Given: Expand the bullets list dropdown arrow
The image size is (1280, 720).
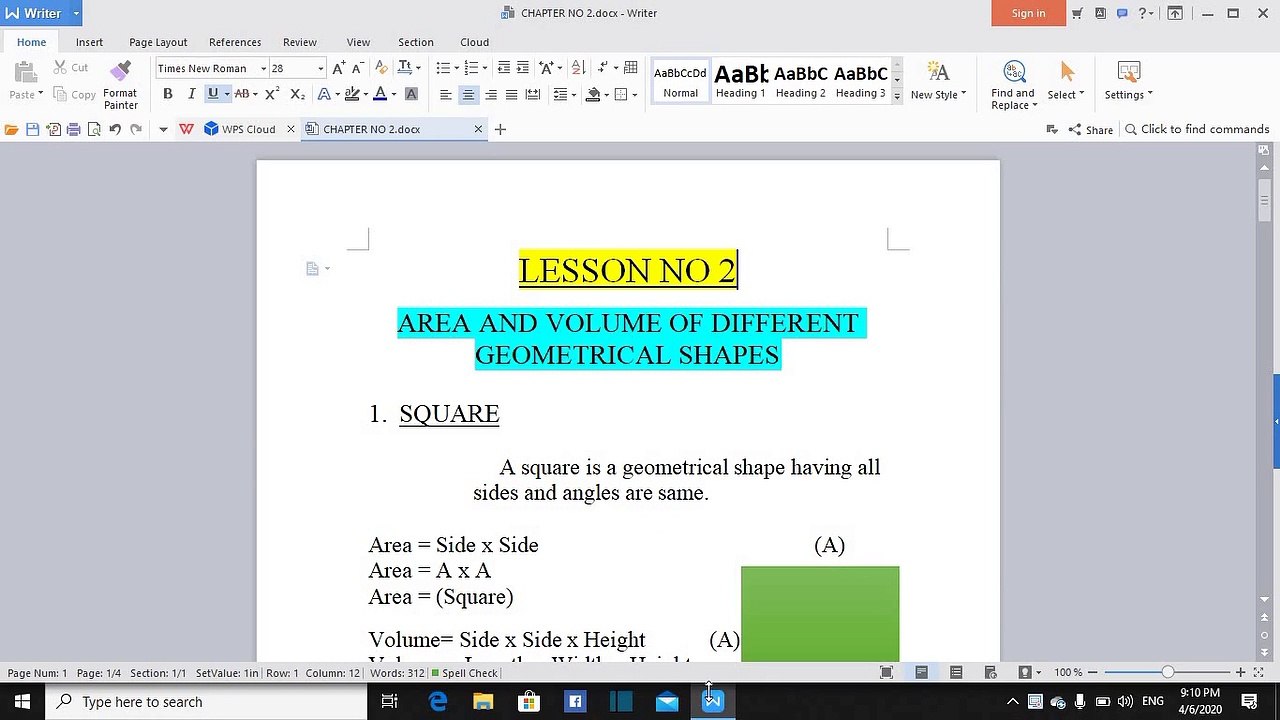Looking at the screenshot, I should click(x=456, y=68).
